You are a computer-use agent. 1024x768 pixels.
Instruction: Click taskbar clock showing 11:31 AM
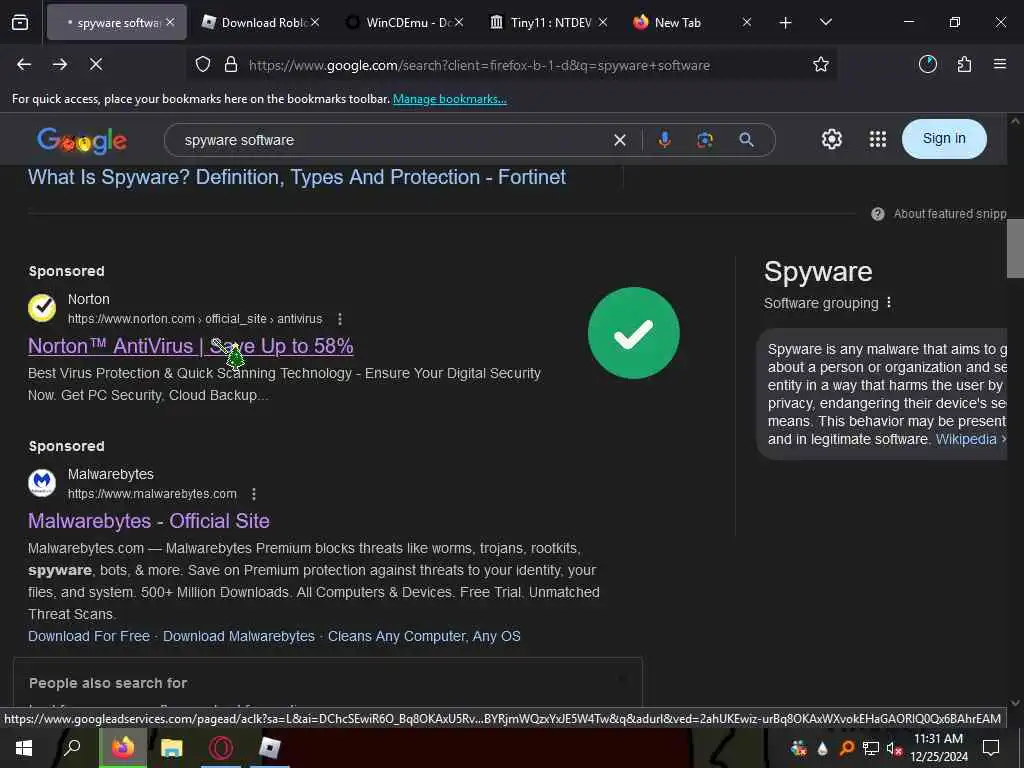coord(938,748)
